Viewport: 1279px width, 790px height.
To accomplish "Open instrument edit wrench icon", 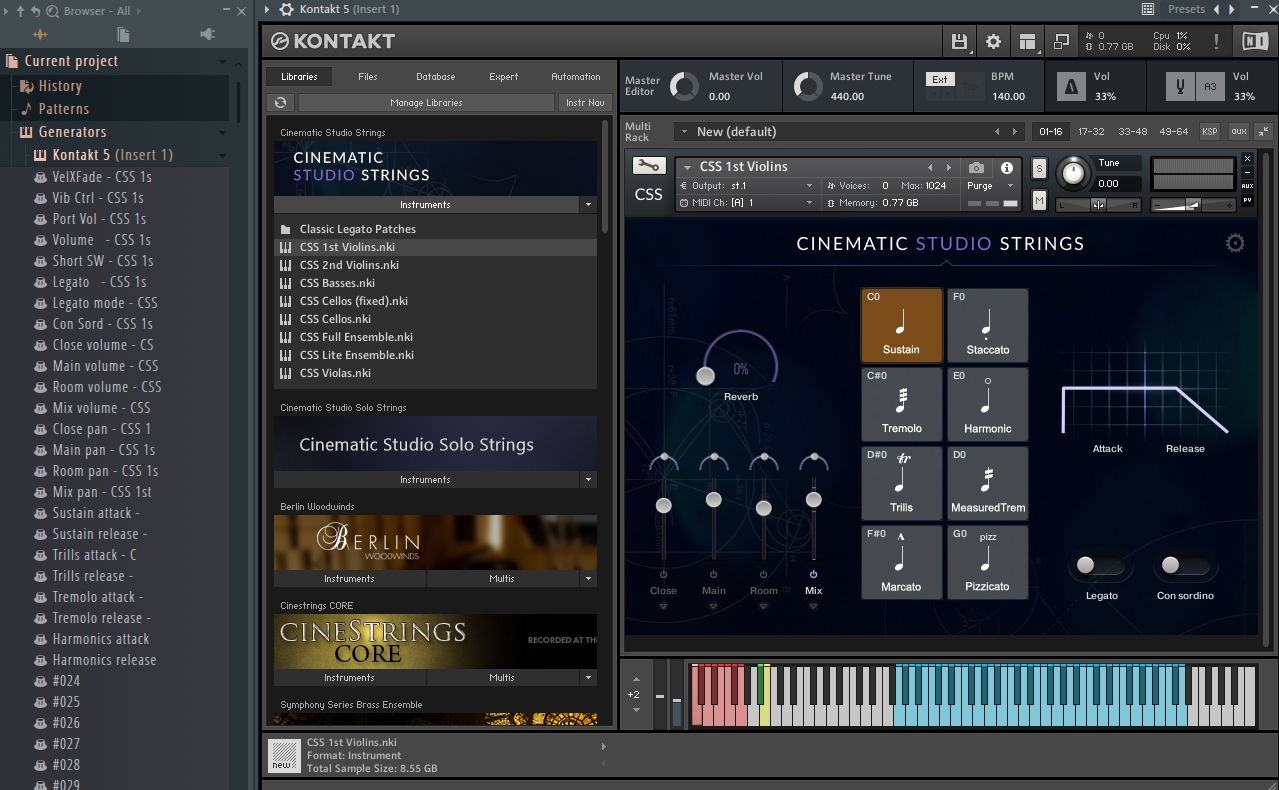I will click(648, 166).
